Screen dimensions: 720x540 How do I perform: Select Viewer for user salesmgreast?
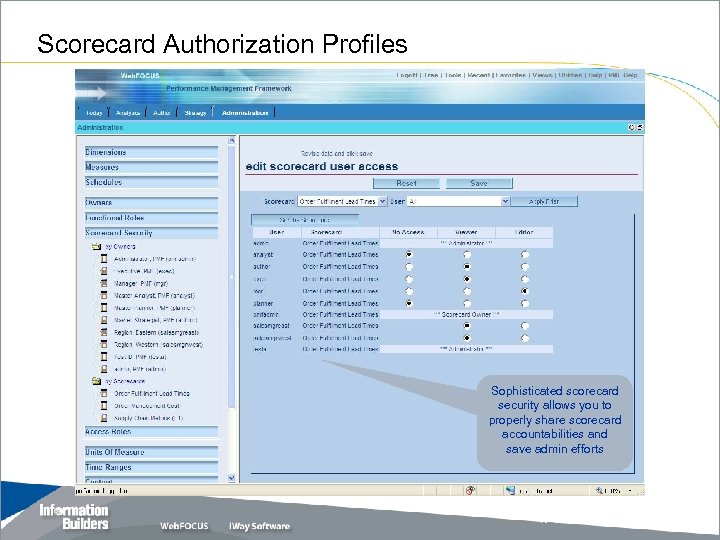pyautogui.click(x=467, y=326)
